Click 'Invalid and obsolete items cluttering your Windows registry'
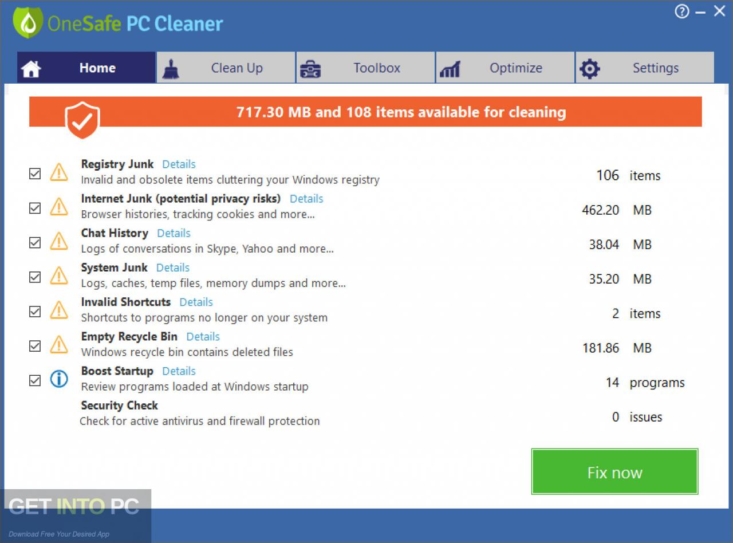This screenshot has height=543, width=733. [x=230, y=180]
